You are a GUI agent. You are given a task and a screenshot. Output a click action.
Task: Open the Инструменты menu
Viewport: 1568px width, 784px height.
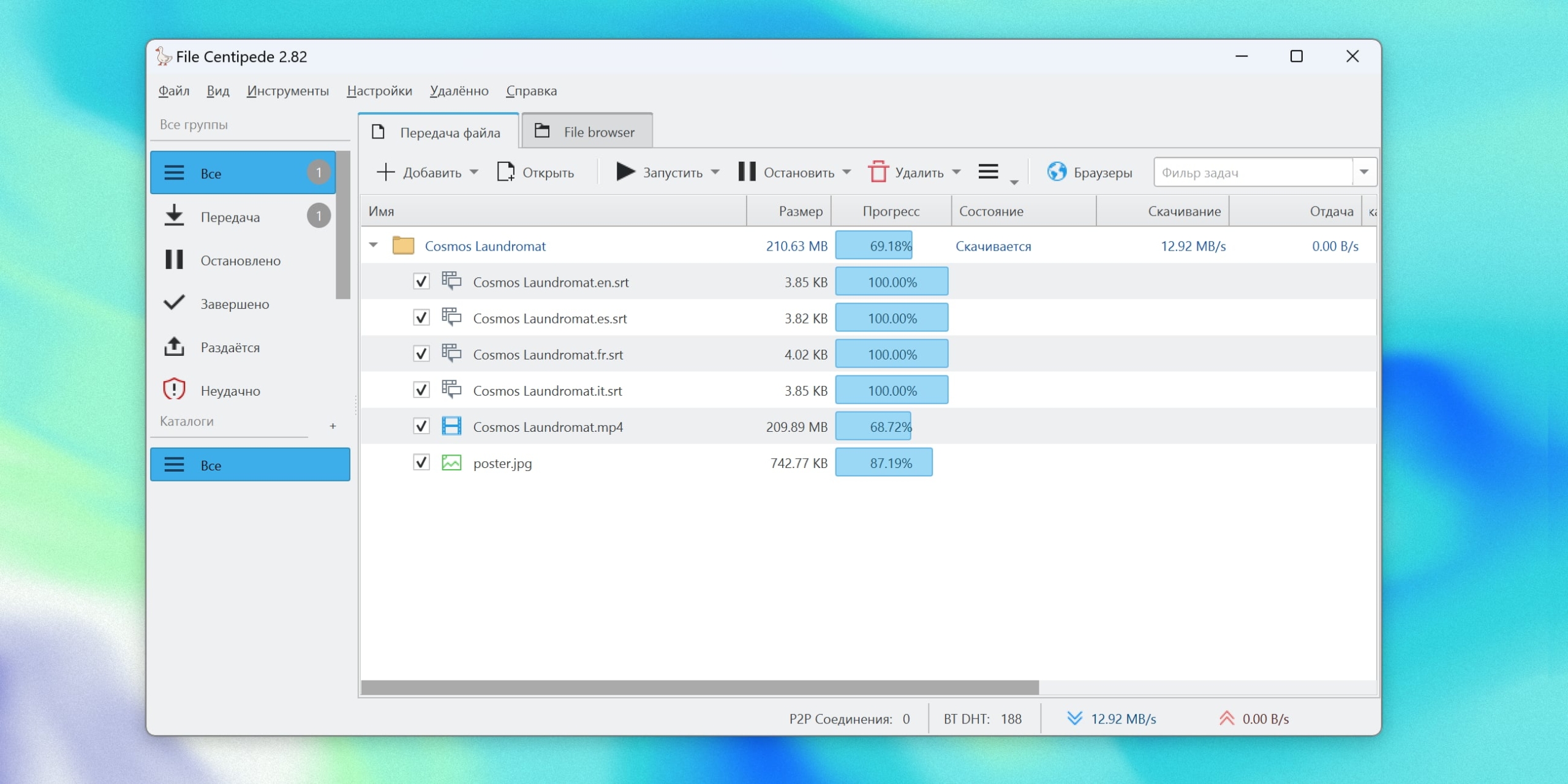click(288, 91)
